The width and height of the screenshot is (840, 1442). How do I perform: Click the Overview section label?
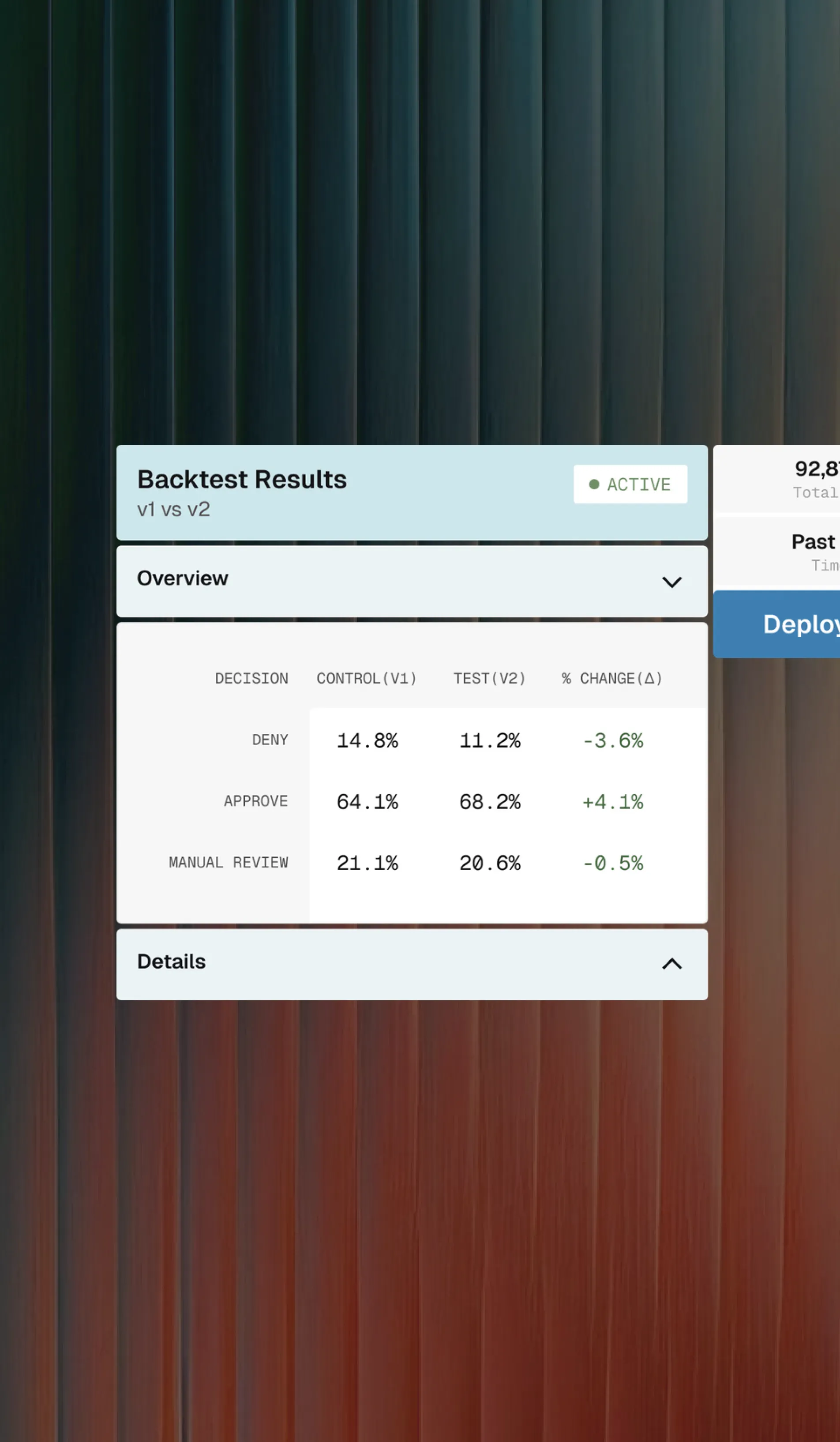click(x=183, y=578)
